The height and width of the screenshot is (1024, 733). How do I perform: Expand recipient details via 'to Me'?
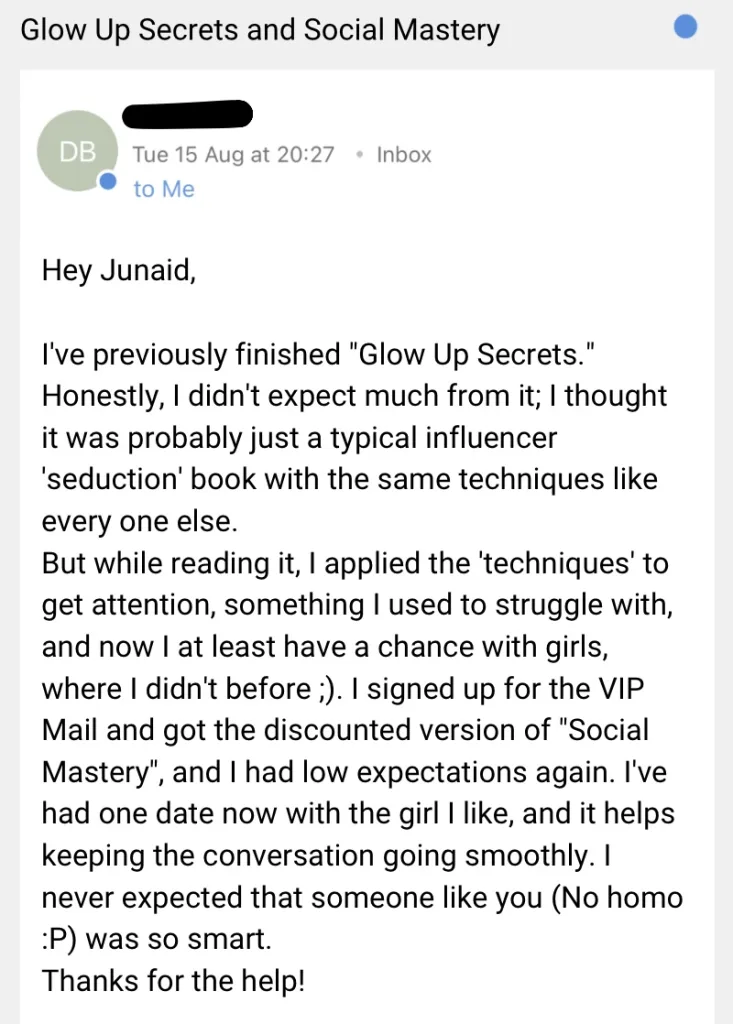[x=164, y=189]
